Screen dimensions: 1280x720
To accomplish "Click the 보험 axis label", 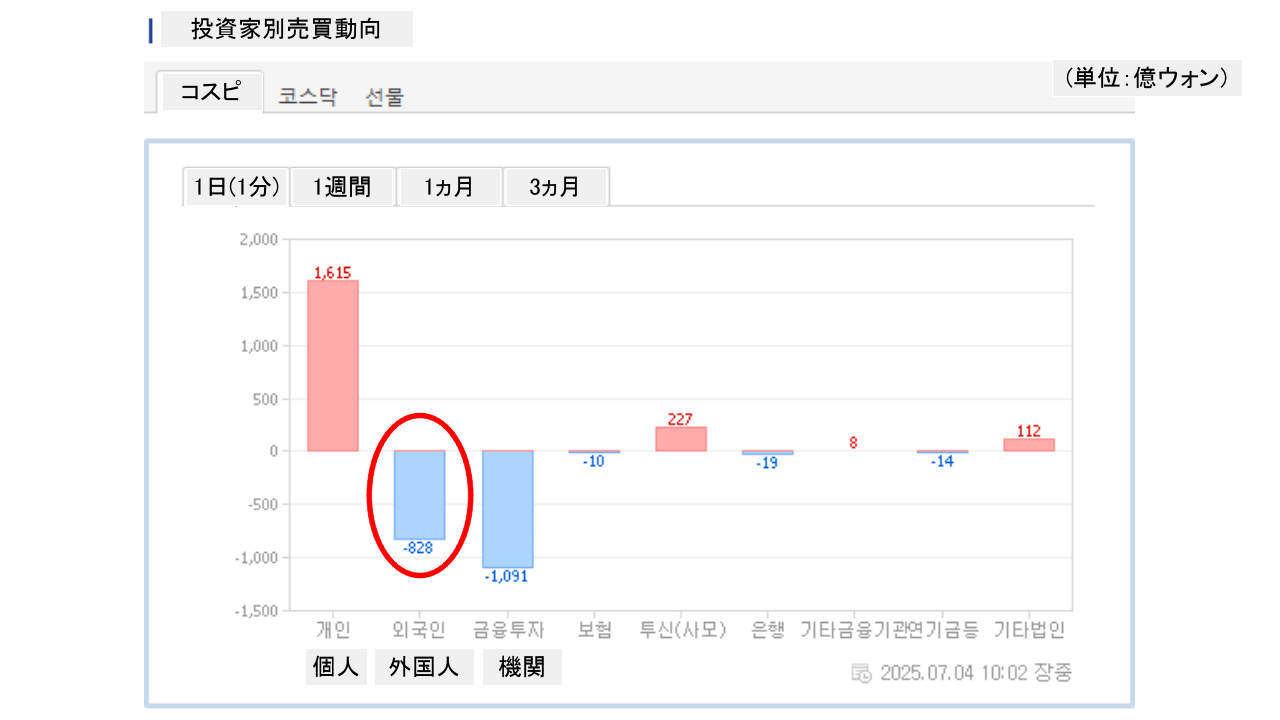I will (594, 630).
